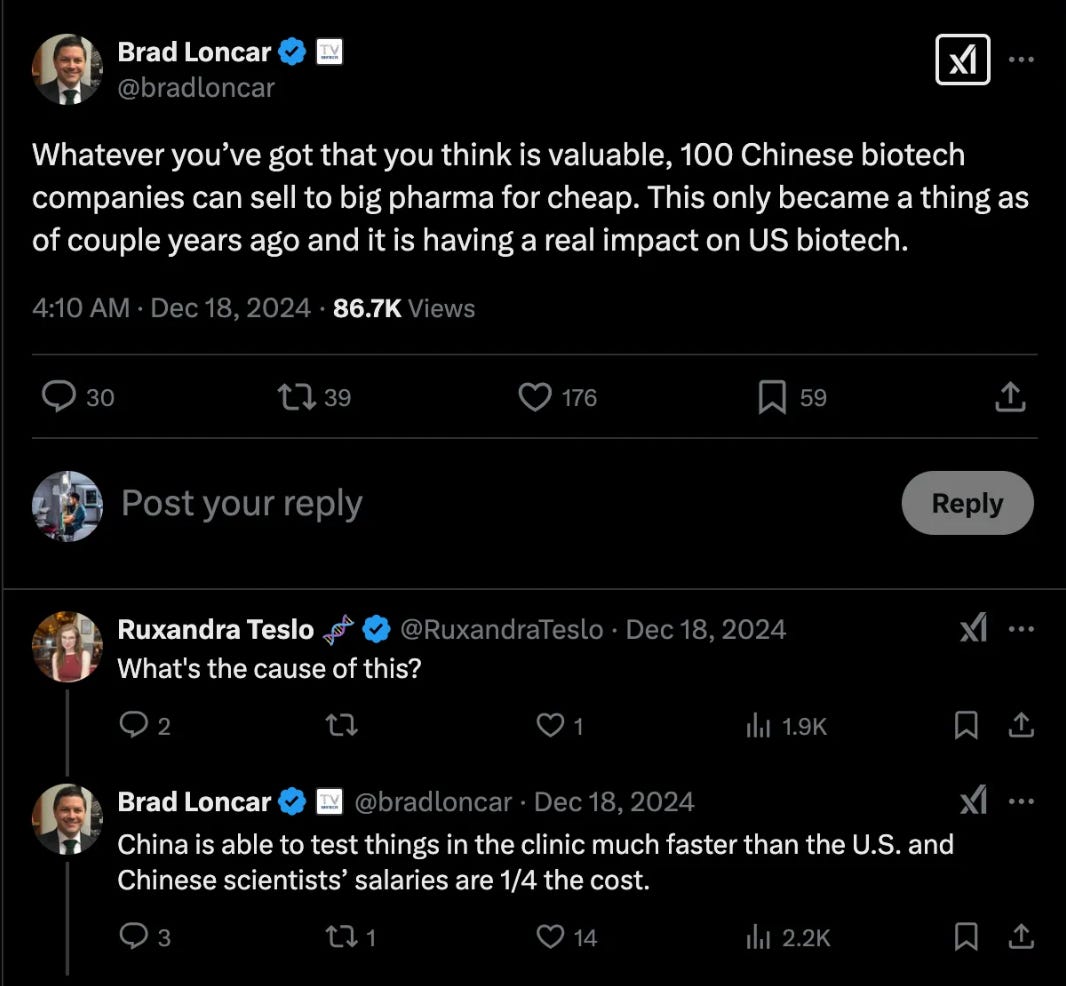Open more options menu on main post
Viewport: 1066px width, 986px height.
pyautogui.click(x=1020, y=59)
